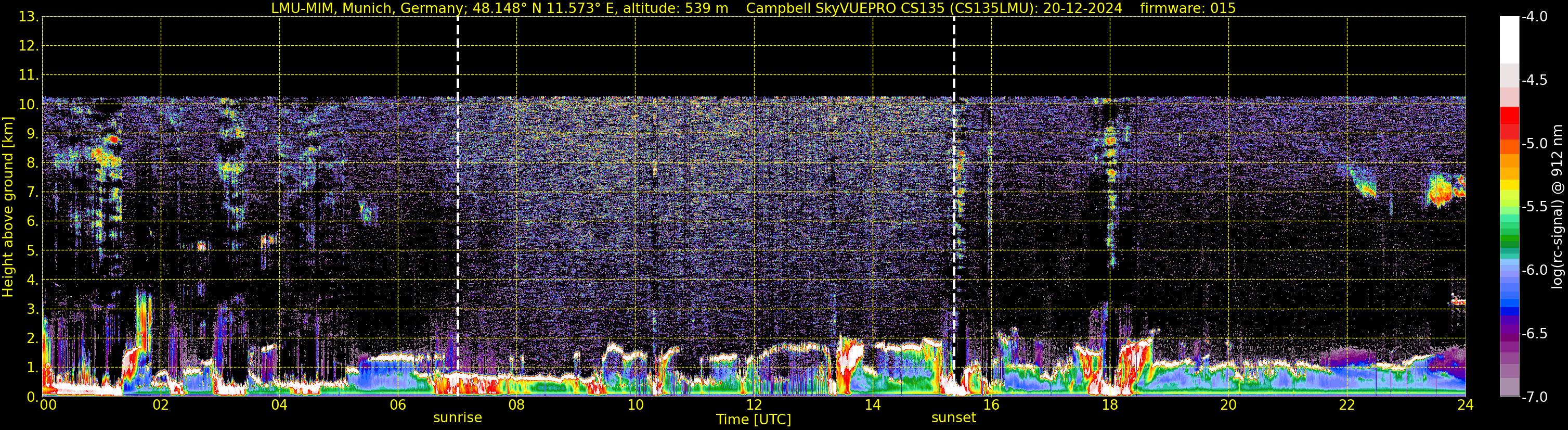The width and height of the screenshot is (1568, 430).
Task: Click the "sunrise" label below the axis
Action: [x=458, y=418]
